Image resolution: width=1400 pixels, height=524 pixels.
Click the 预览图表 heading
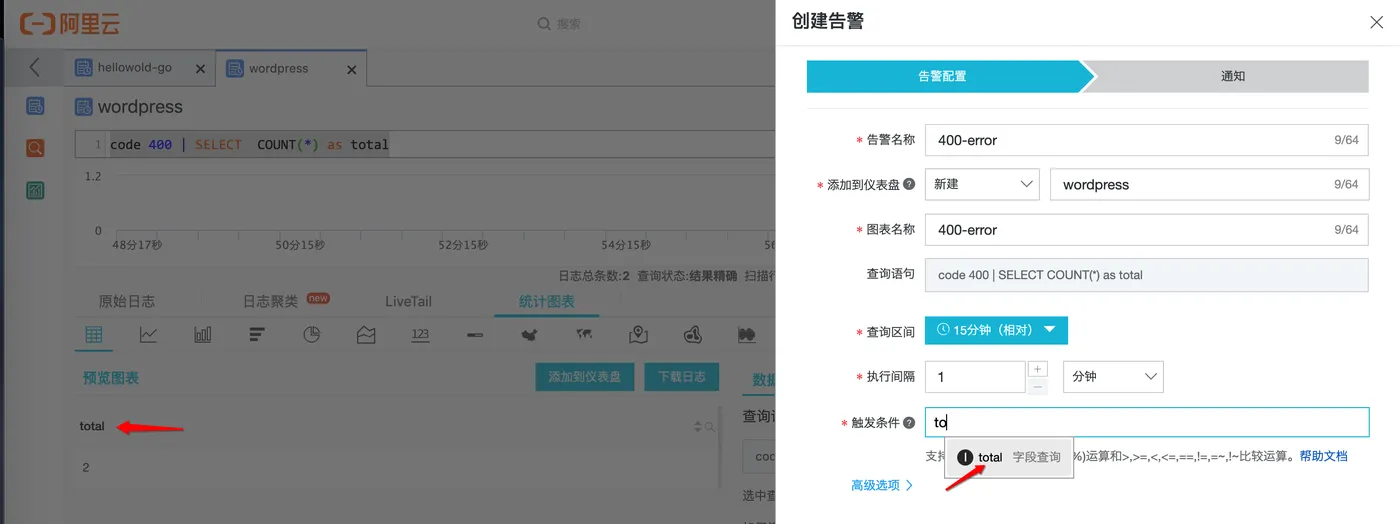(x=111, y=378)
